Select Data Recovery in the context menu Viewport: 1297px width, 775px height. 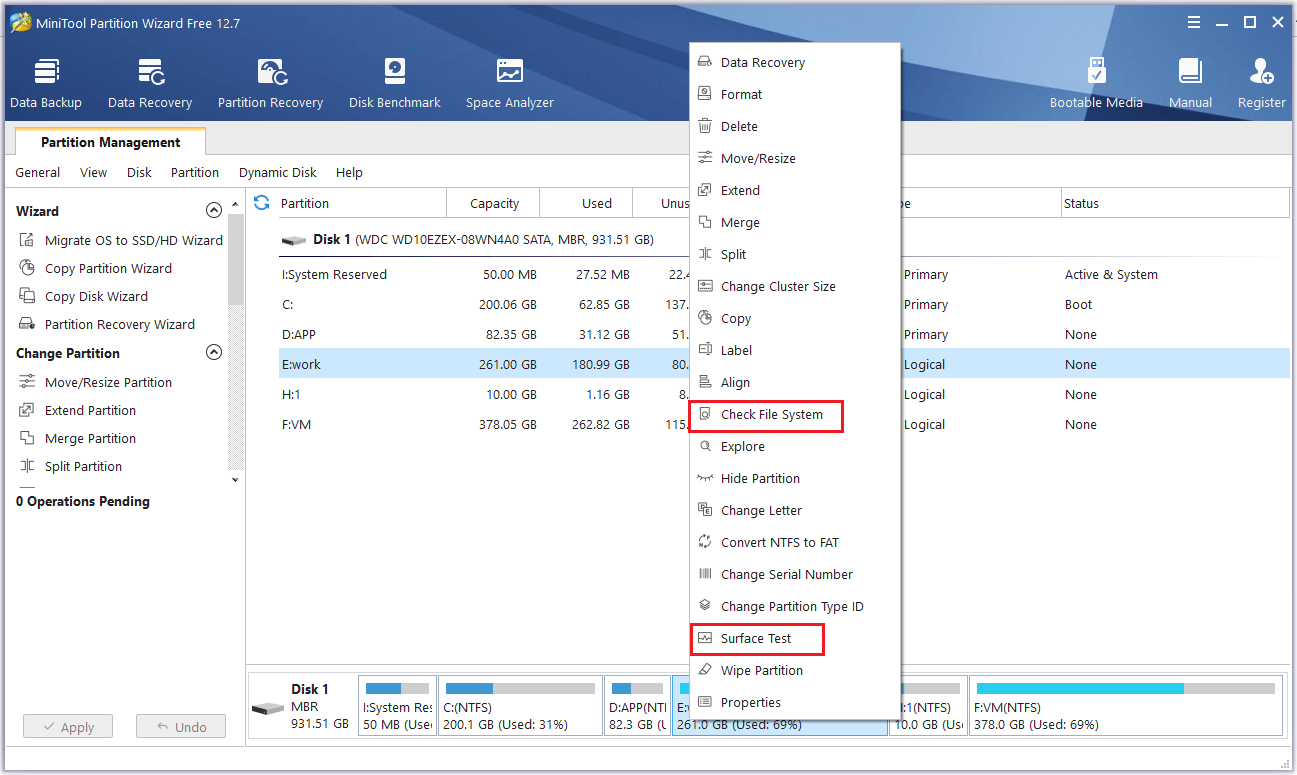pyautogui.click(x=796, y=62)
